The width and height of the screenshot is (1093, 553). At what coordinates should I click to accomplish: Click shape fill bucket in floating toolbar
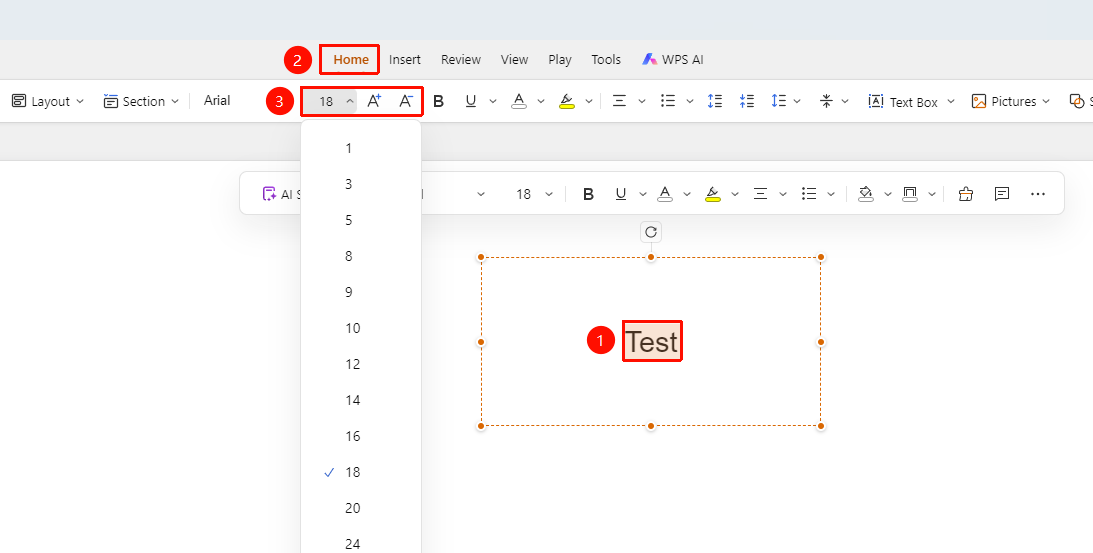point(866,194)
